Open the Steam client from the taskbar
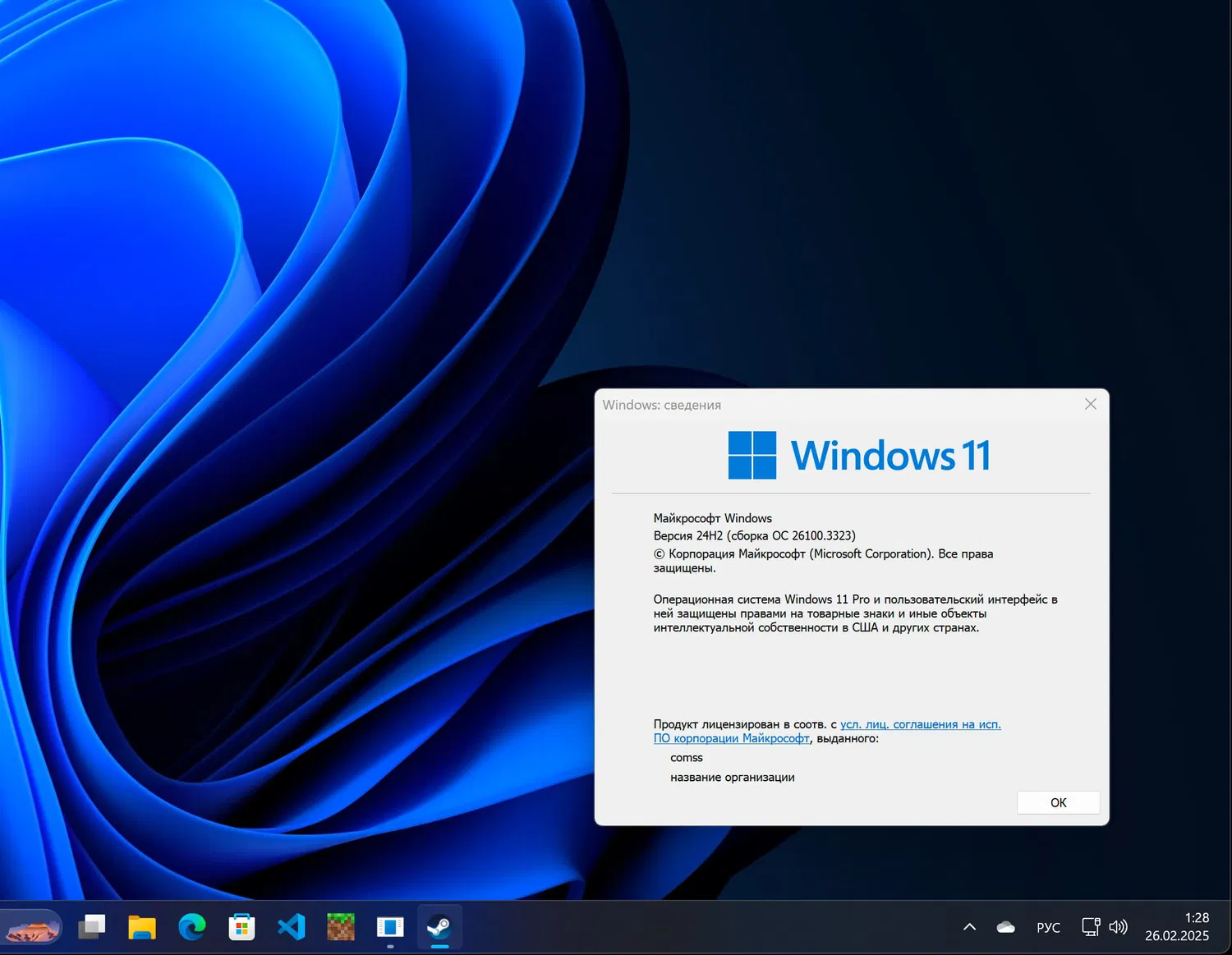1232x955 pixels. click(439, 927)
